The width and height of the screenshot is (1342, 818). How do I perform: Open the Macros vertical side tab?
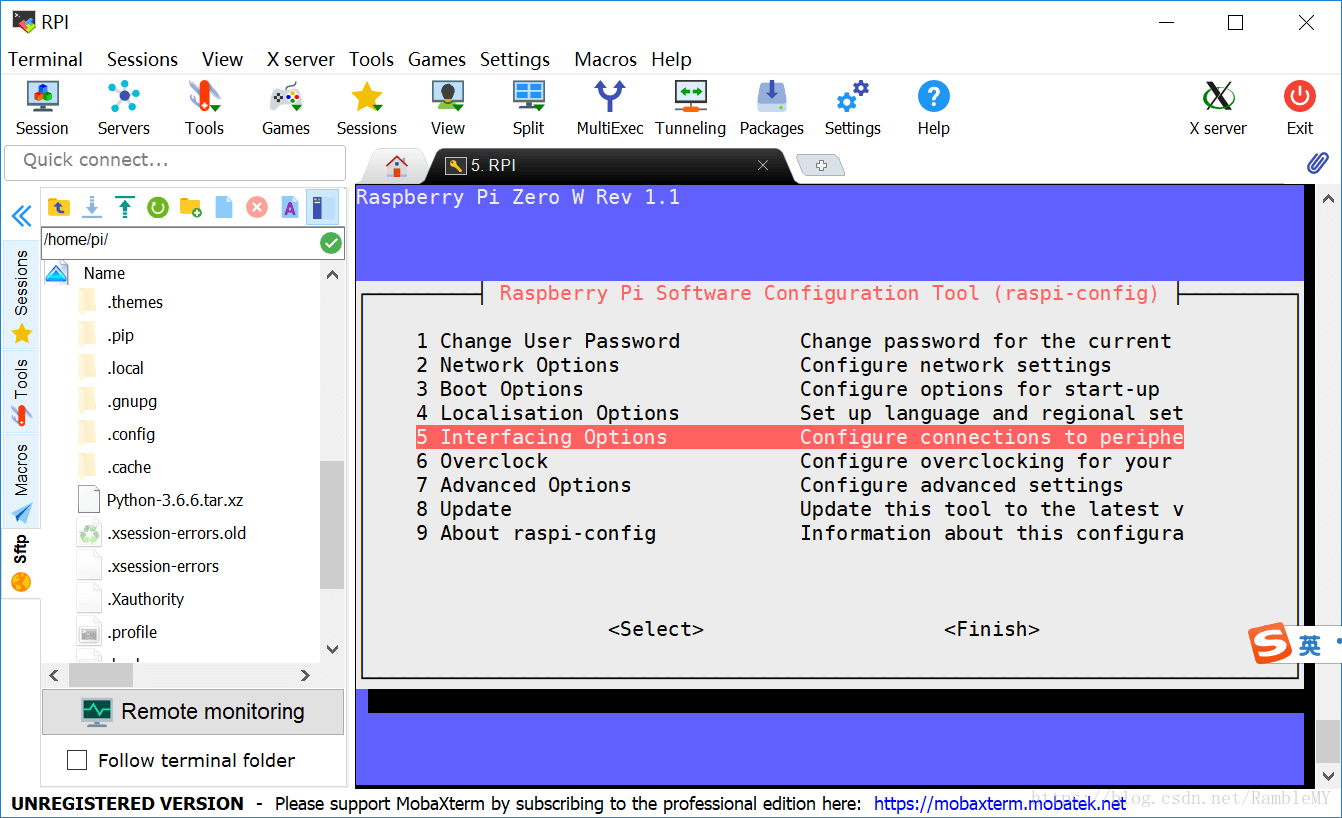pyautogui.click(x=21, y=482)
